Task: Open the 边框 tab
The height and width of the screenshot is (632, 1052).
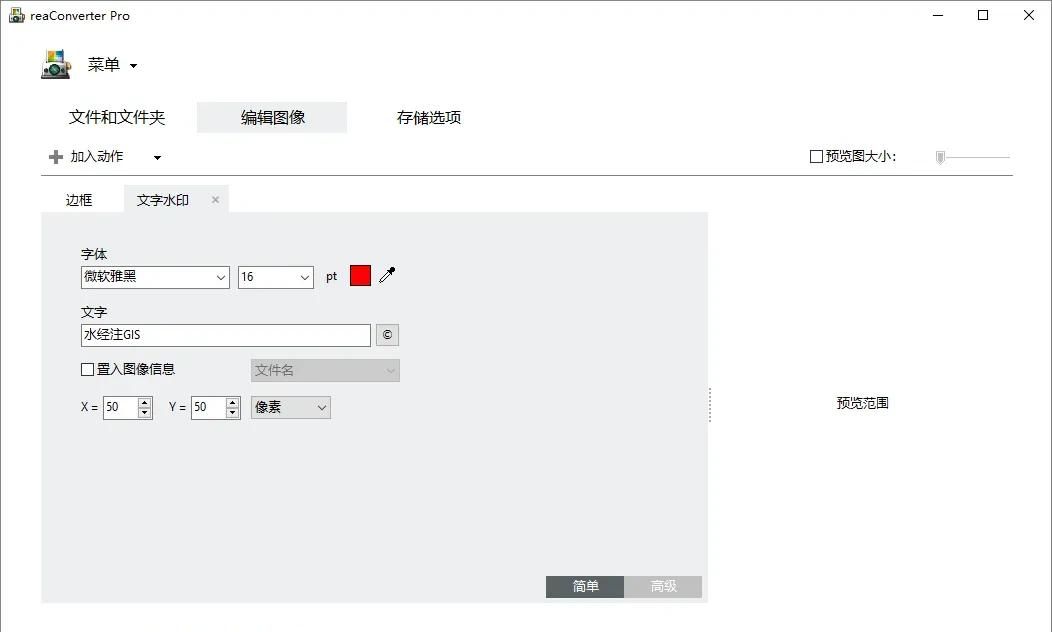Action: pyautogui.click(x=79, y=199)
